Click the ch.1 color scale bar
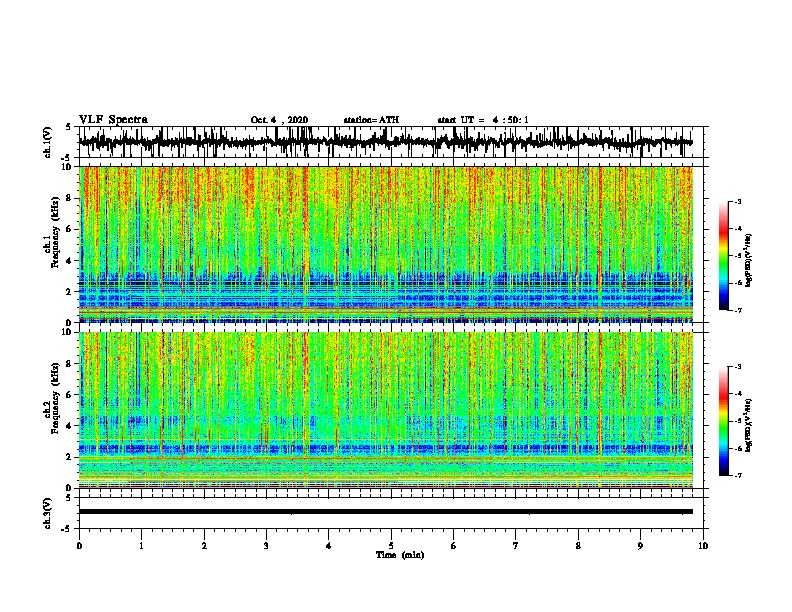Viewport: 792px width, 612px height. tap(723, 256)
